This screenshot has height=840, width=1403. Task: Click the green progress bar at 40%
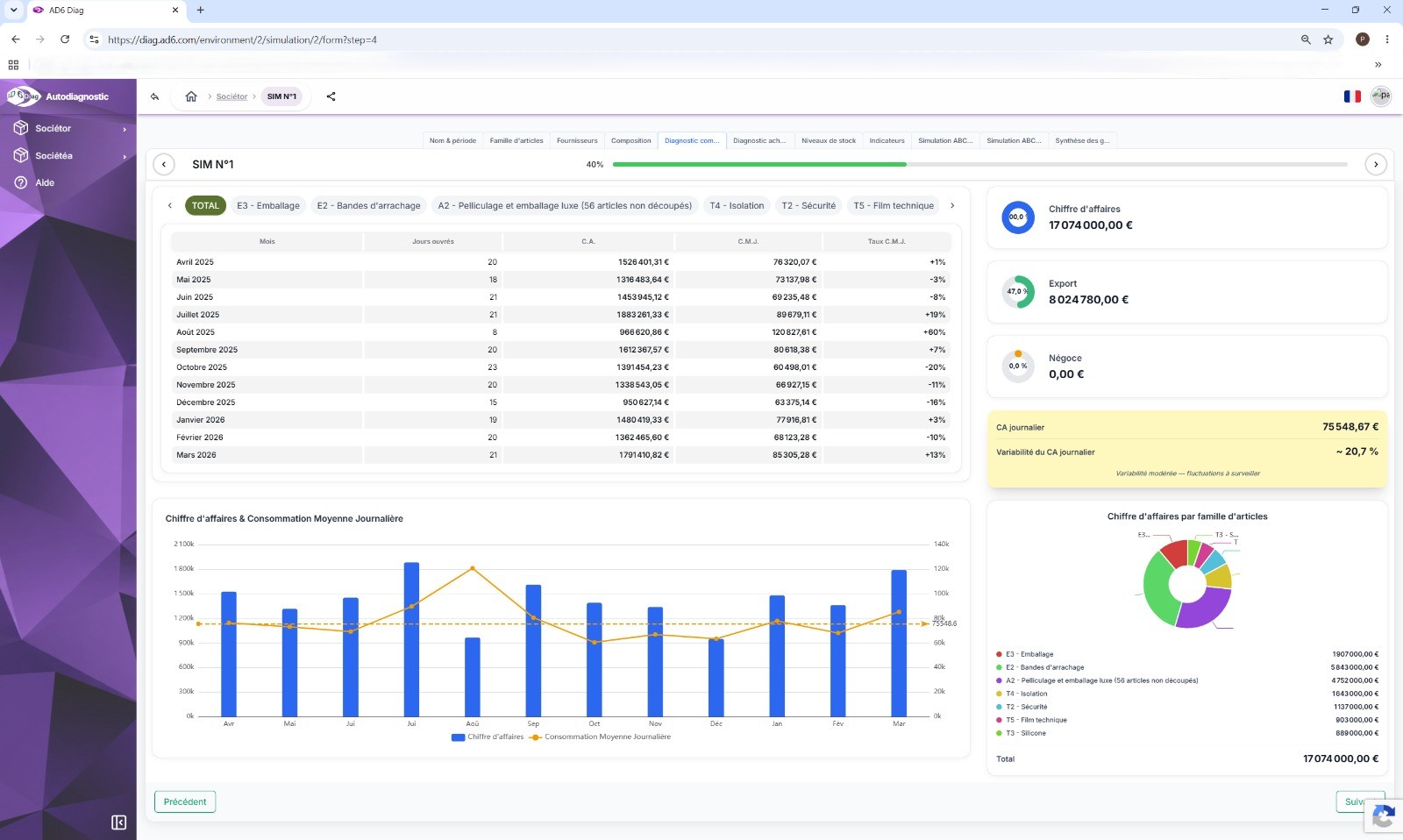[x=759, y=164]
